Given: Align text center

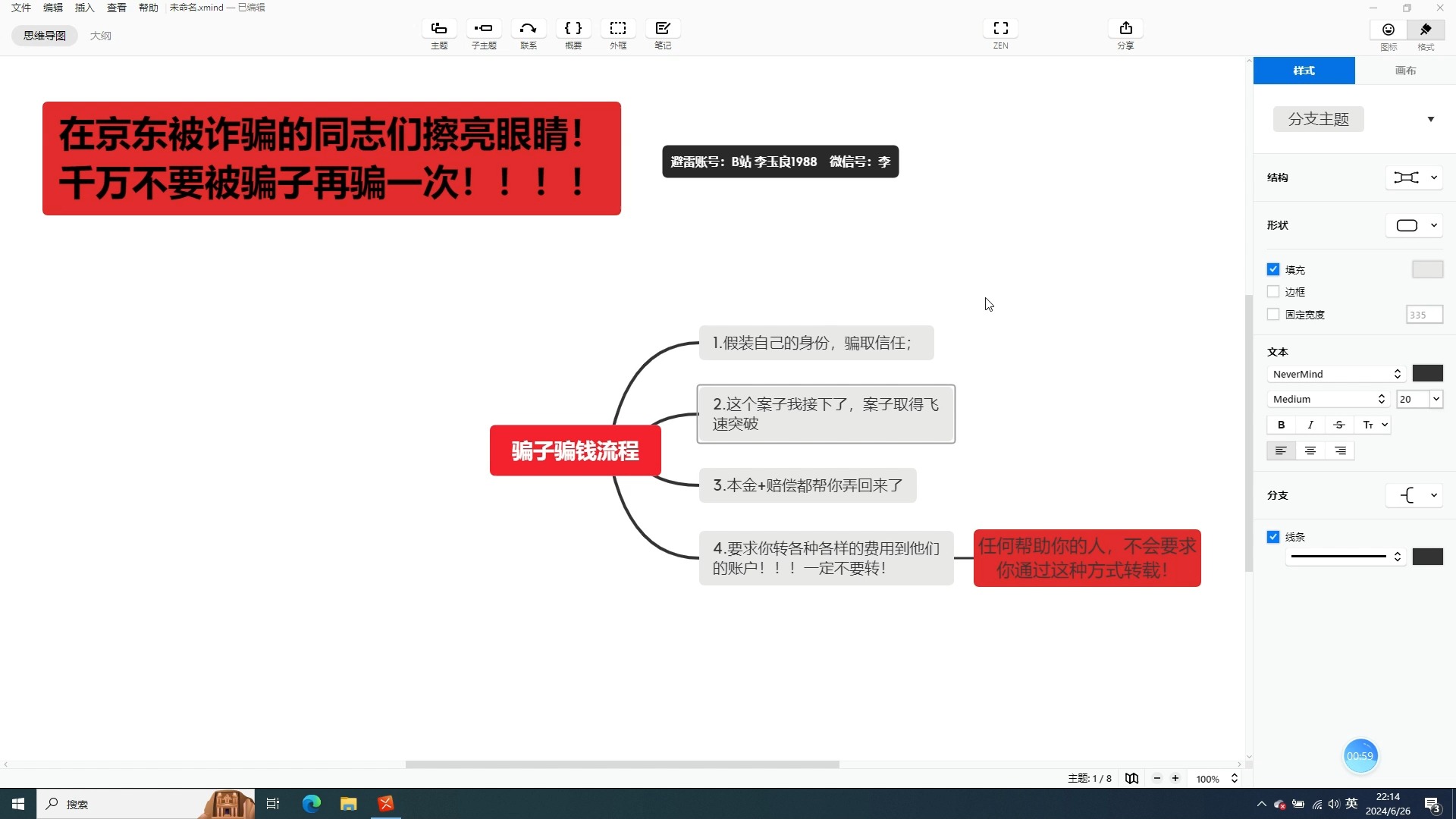Looking at the screenshot, I should 1310,450.
